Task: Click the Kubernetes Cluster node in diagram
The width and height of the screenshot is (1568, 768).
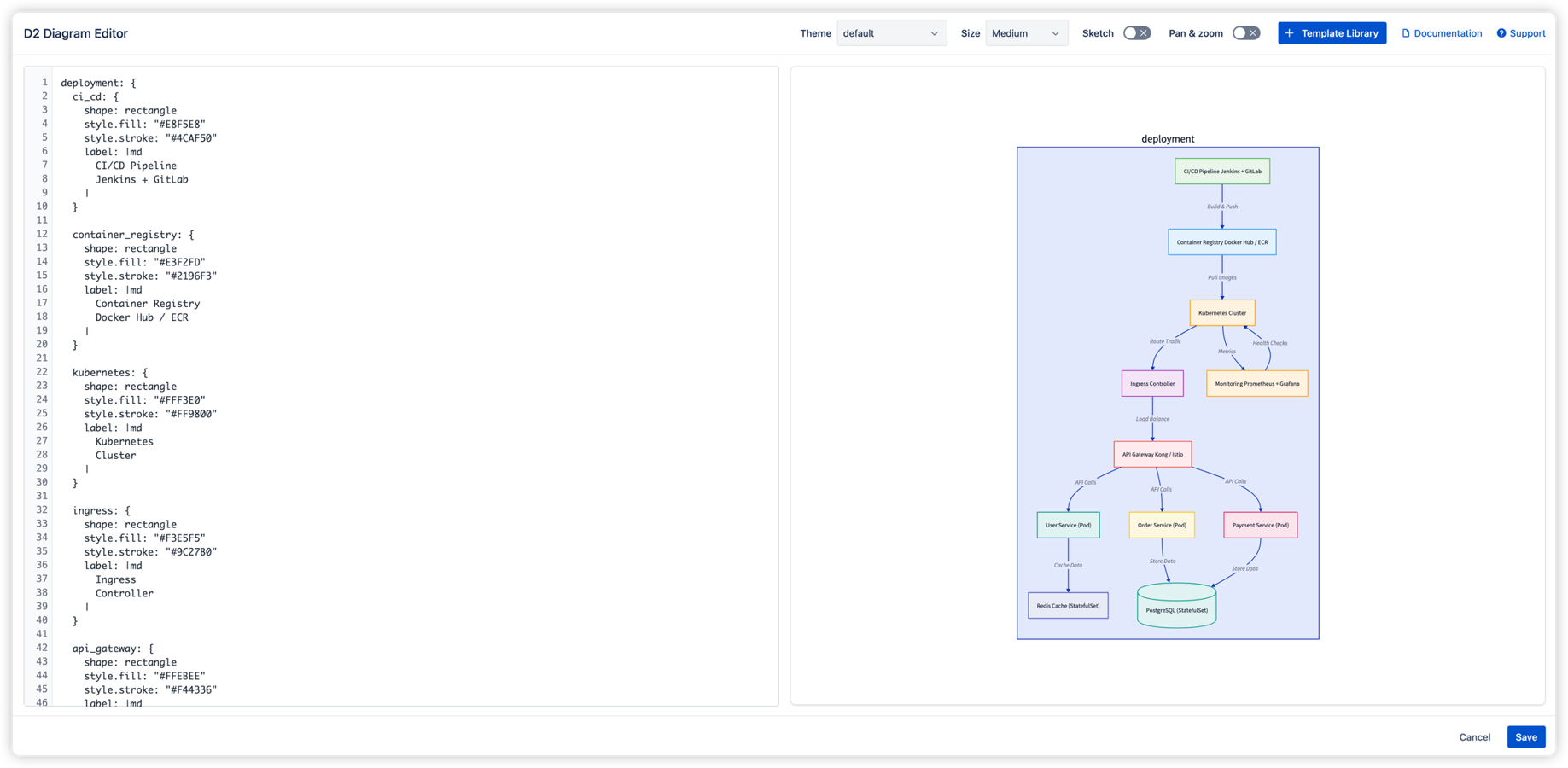Action: (x=1221, y=312)
